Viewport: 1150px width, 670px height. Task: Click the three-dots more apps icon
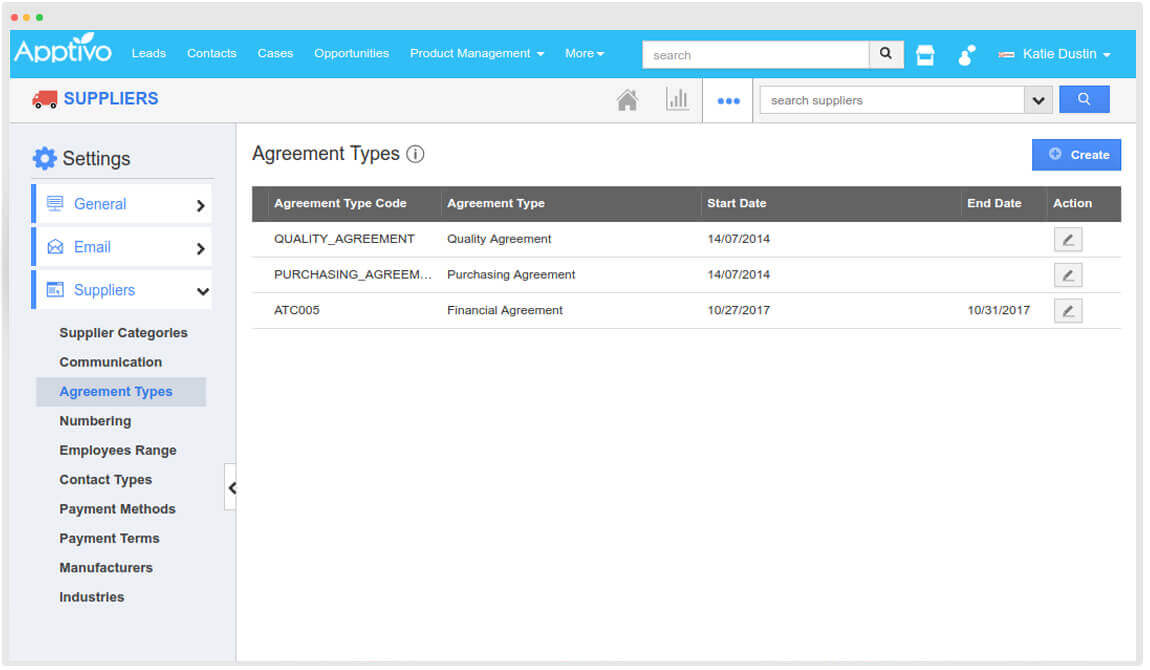(727, 100)
